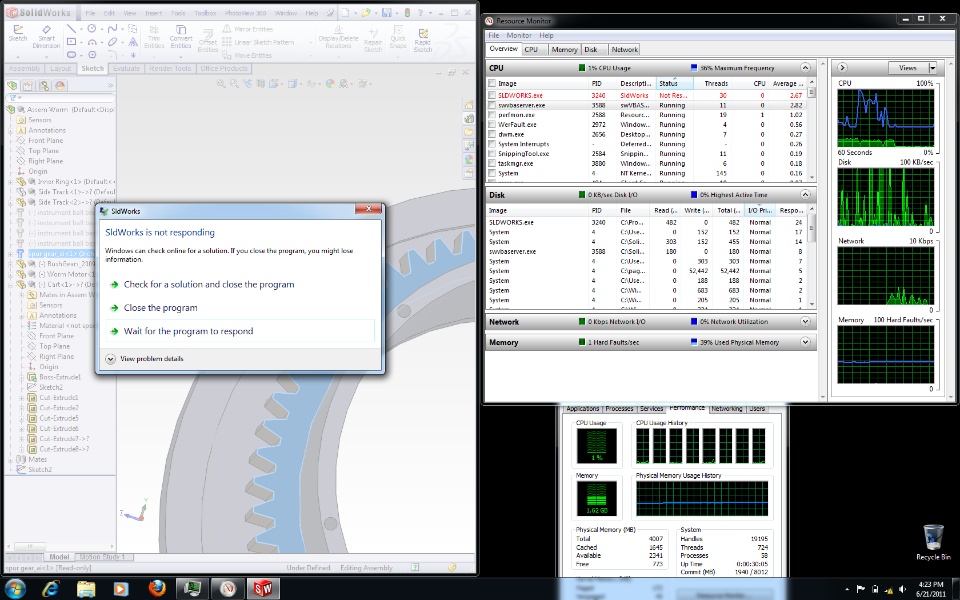Click Check for a solution and close the program
Viewport: 960px width, 600px height.
209,285
